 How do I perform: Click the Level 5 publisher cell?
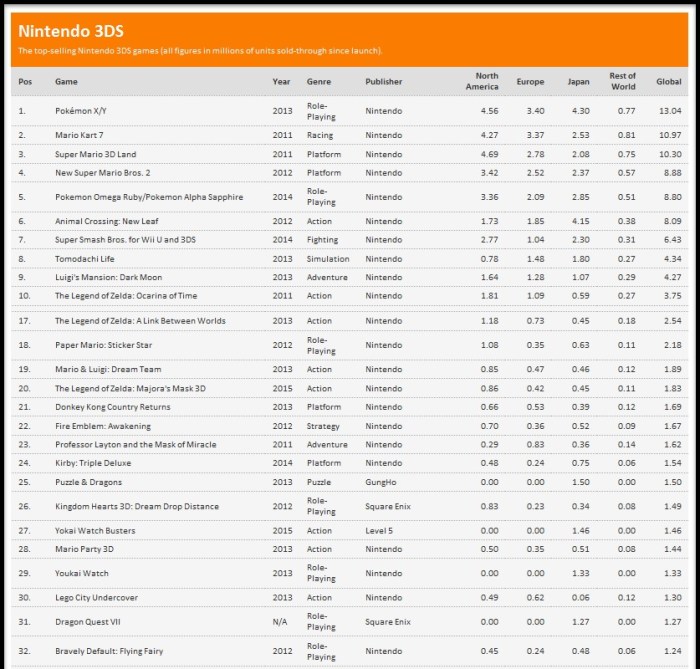click(x=379, y=531)
